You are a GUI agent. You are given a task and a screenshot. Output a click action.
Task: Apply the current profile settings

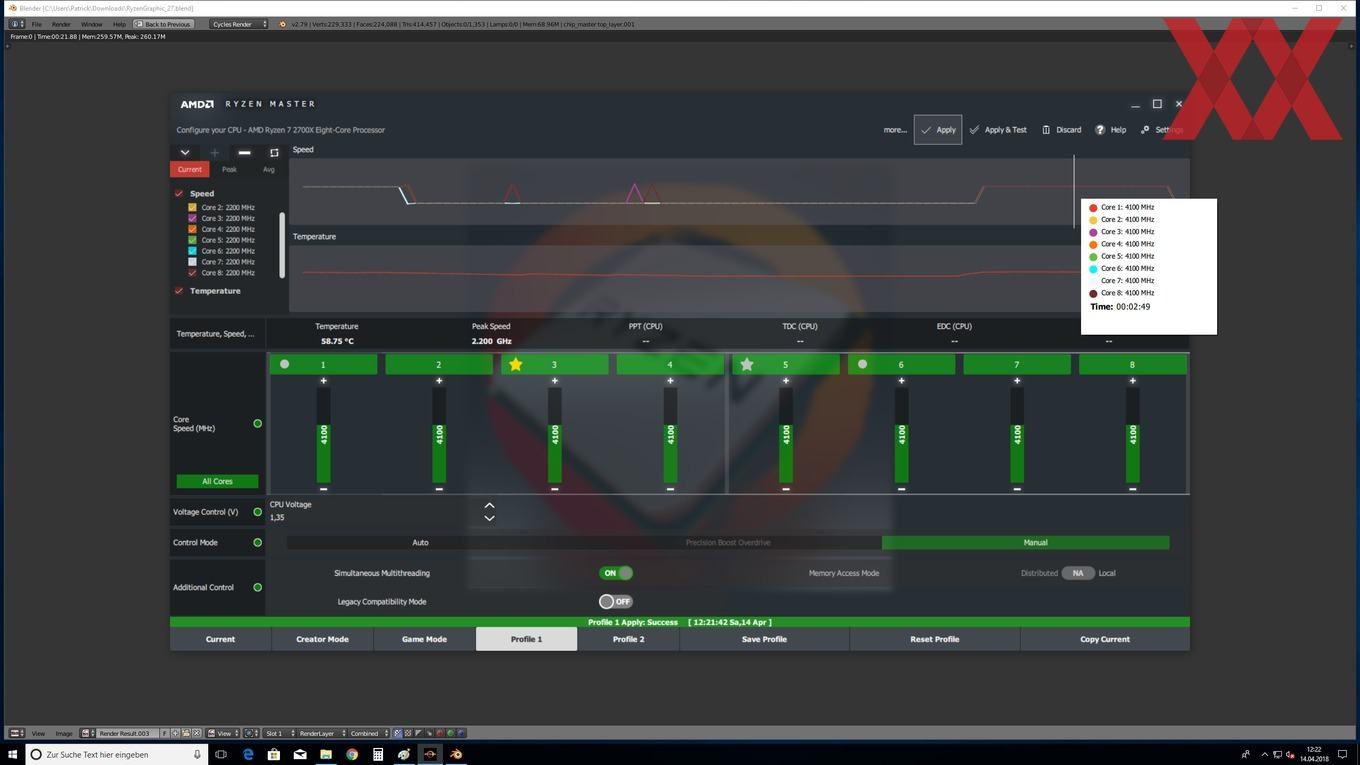pos(938,129)
